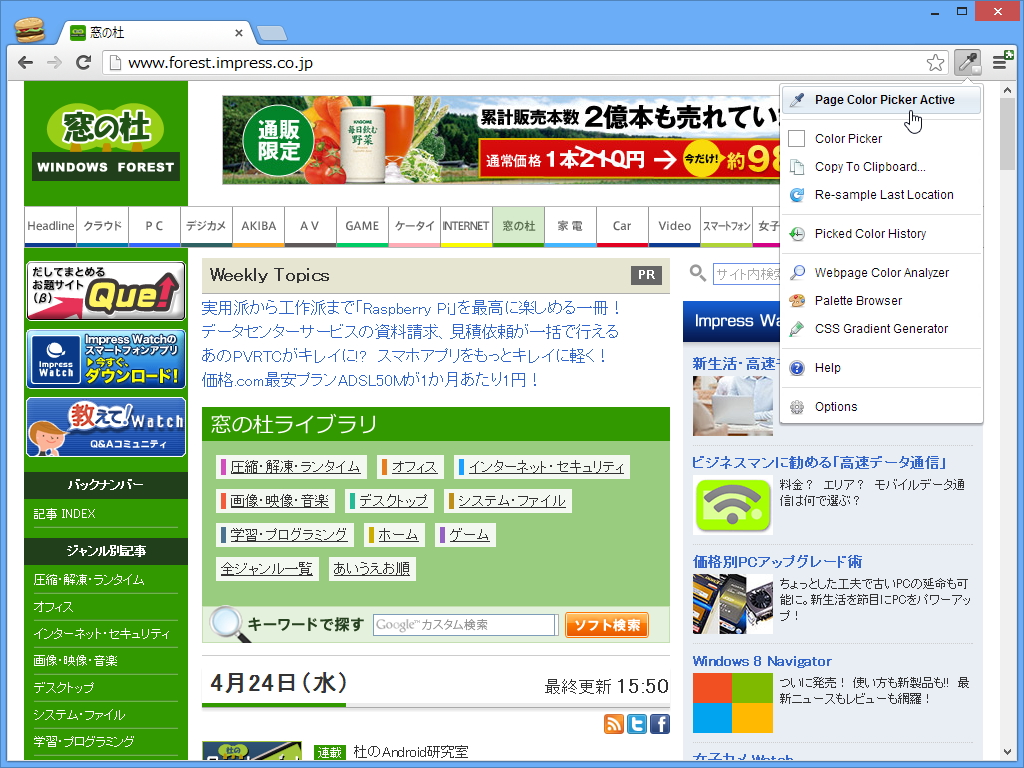Open the RSS feed icon
This screenshot has height=768, width=1024.
click(614, 723)
